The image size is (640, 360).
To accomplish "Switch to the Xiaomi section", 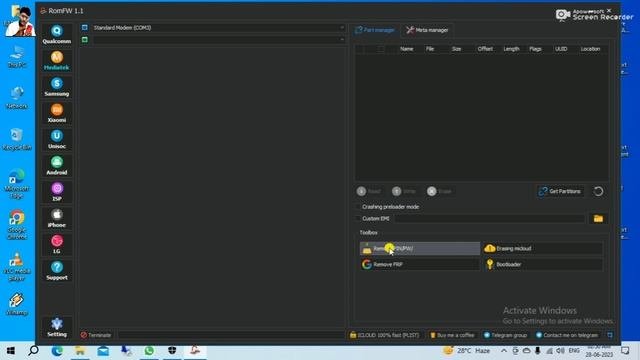I will [57, 113].
